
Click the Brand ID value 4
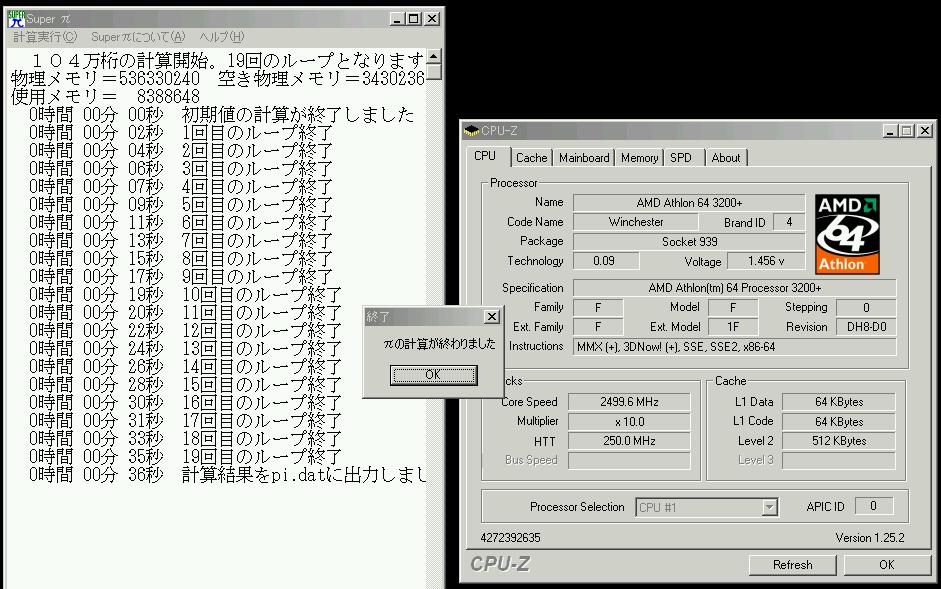coord(789,222)
